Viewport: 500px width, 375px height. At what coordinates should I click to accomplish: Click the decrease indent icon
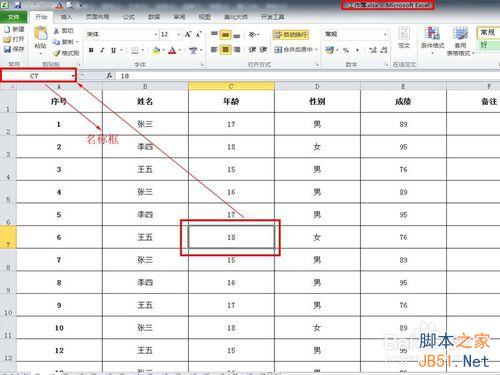coord(252,50)
